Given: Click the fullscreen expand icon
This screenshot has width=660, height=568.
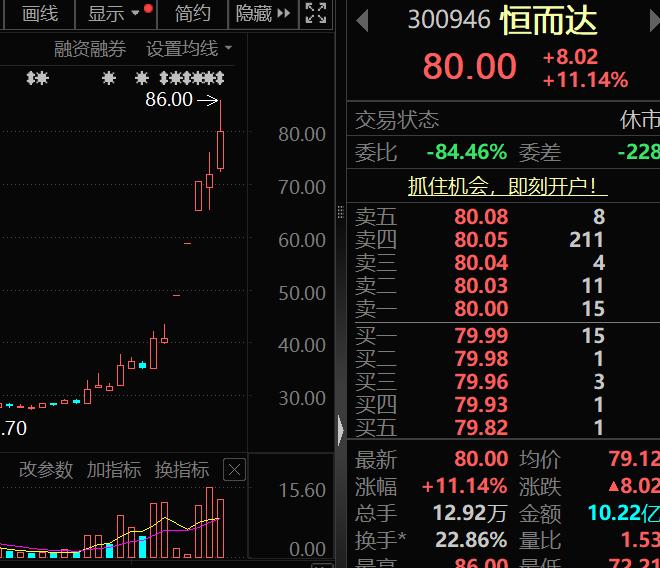Looking at the screenshot, I should [316, 13].
